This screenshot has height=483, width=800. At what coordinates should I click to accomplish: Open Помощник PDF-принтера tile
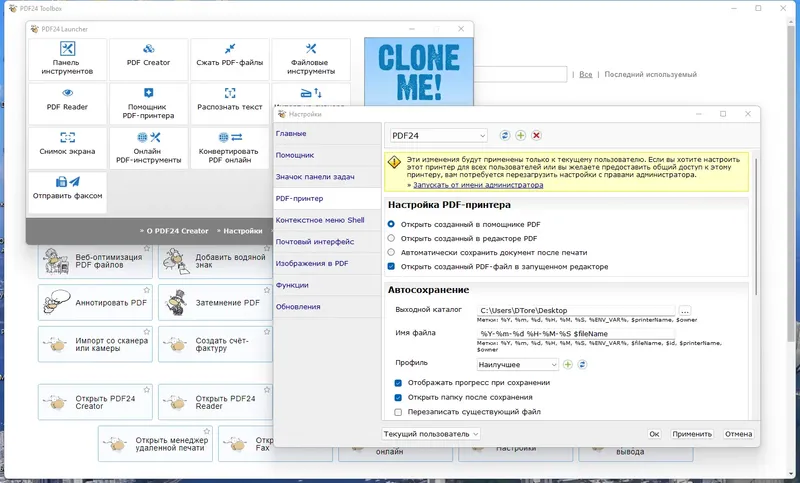[148, 104]
